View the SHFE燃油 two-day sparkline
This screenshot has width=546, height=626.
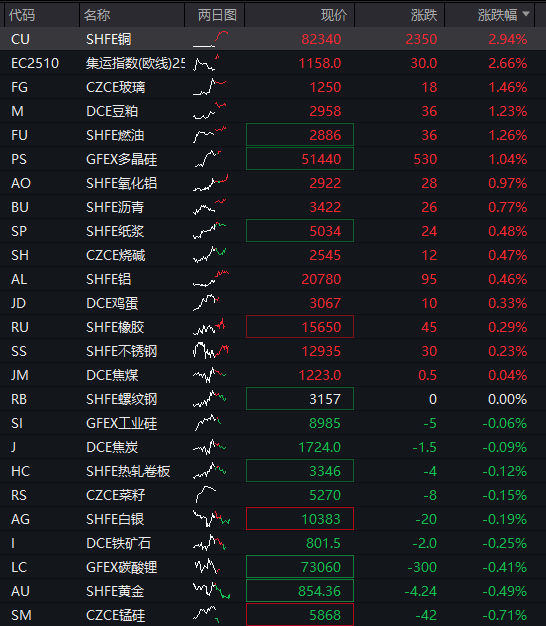tap(210, 135)
